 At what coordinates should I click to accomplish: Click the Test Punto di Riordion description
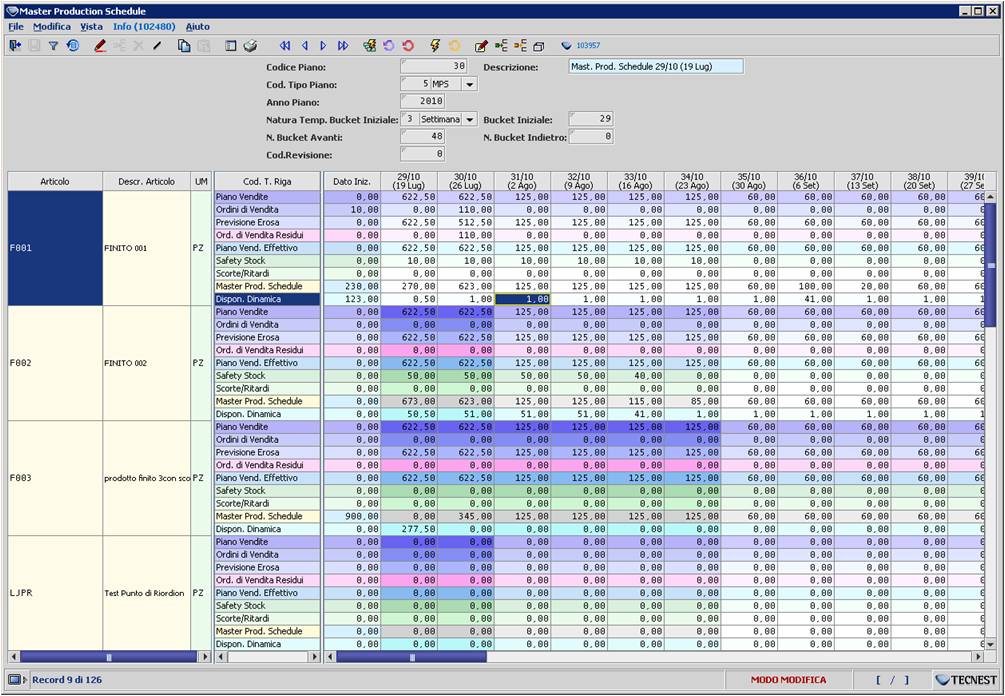click(147, 593)
